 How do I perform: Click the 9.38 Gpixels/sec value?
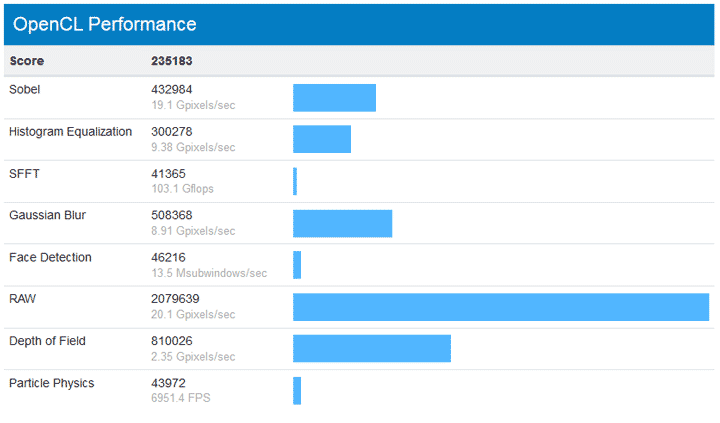point(193,147)
